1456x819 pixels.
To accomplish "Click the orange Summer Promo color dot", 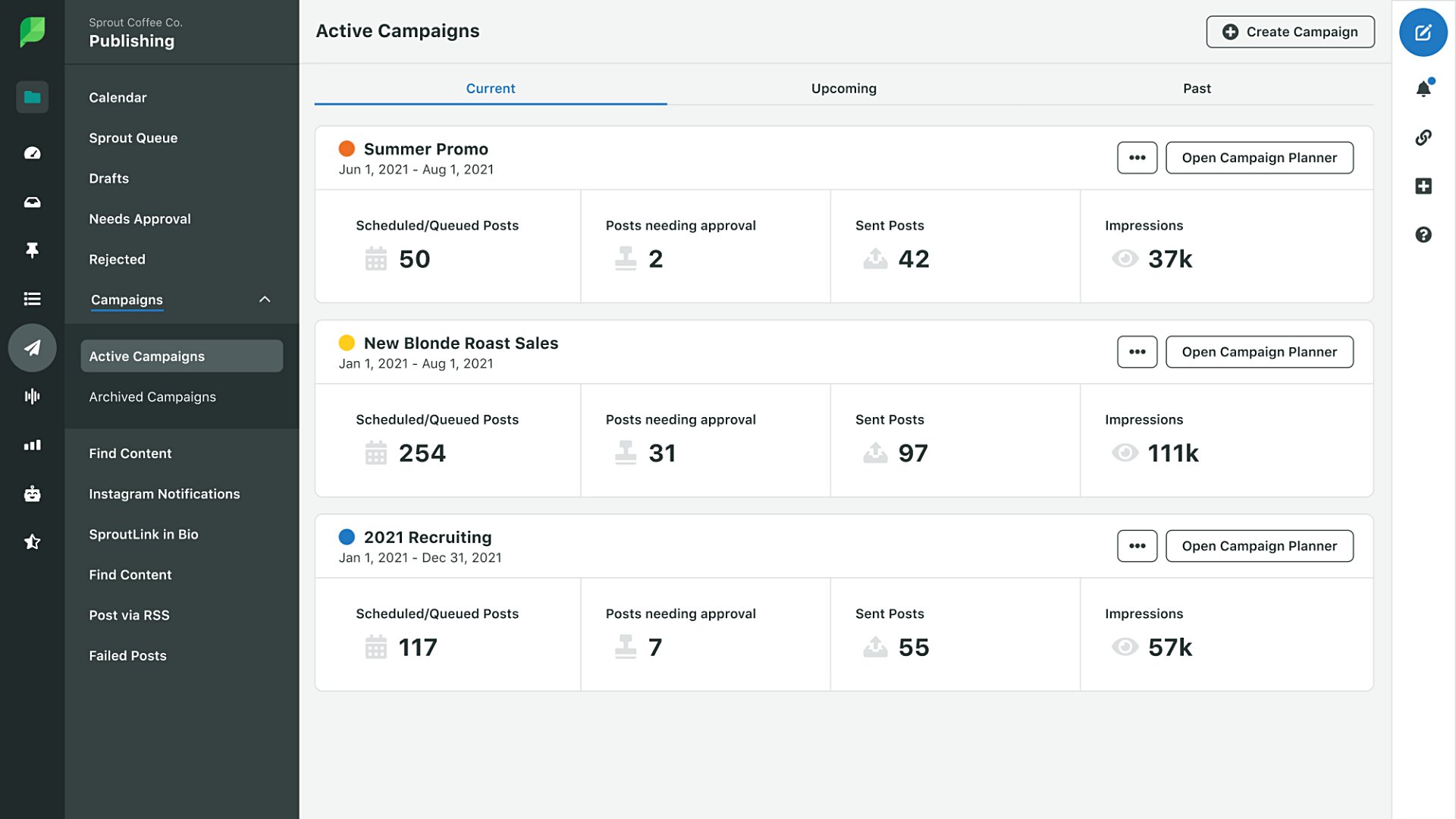I will point(347,149).
